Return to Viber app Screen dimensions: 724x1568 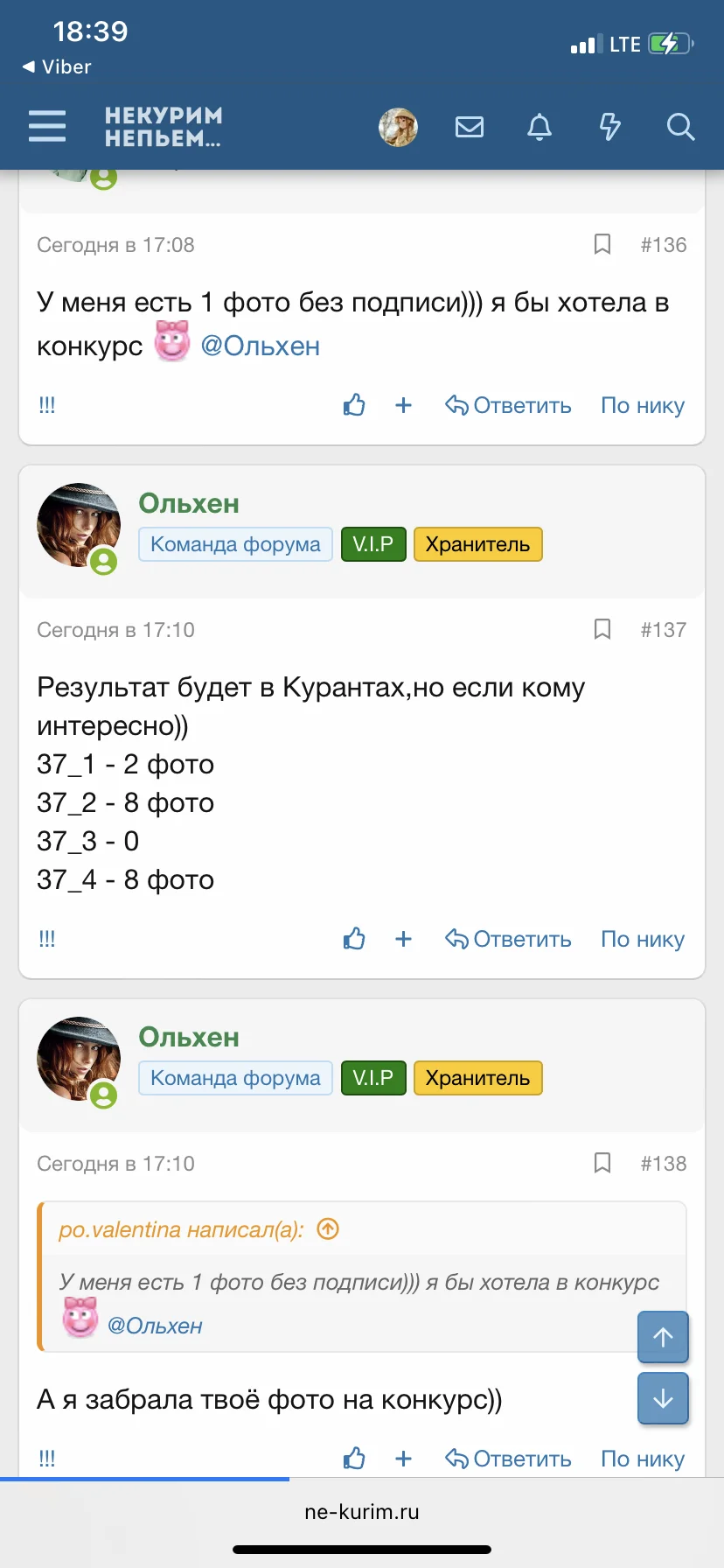point(54,66)
